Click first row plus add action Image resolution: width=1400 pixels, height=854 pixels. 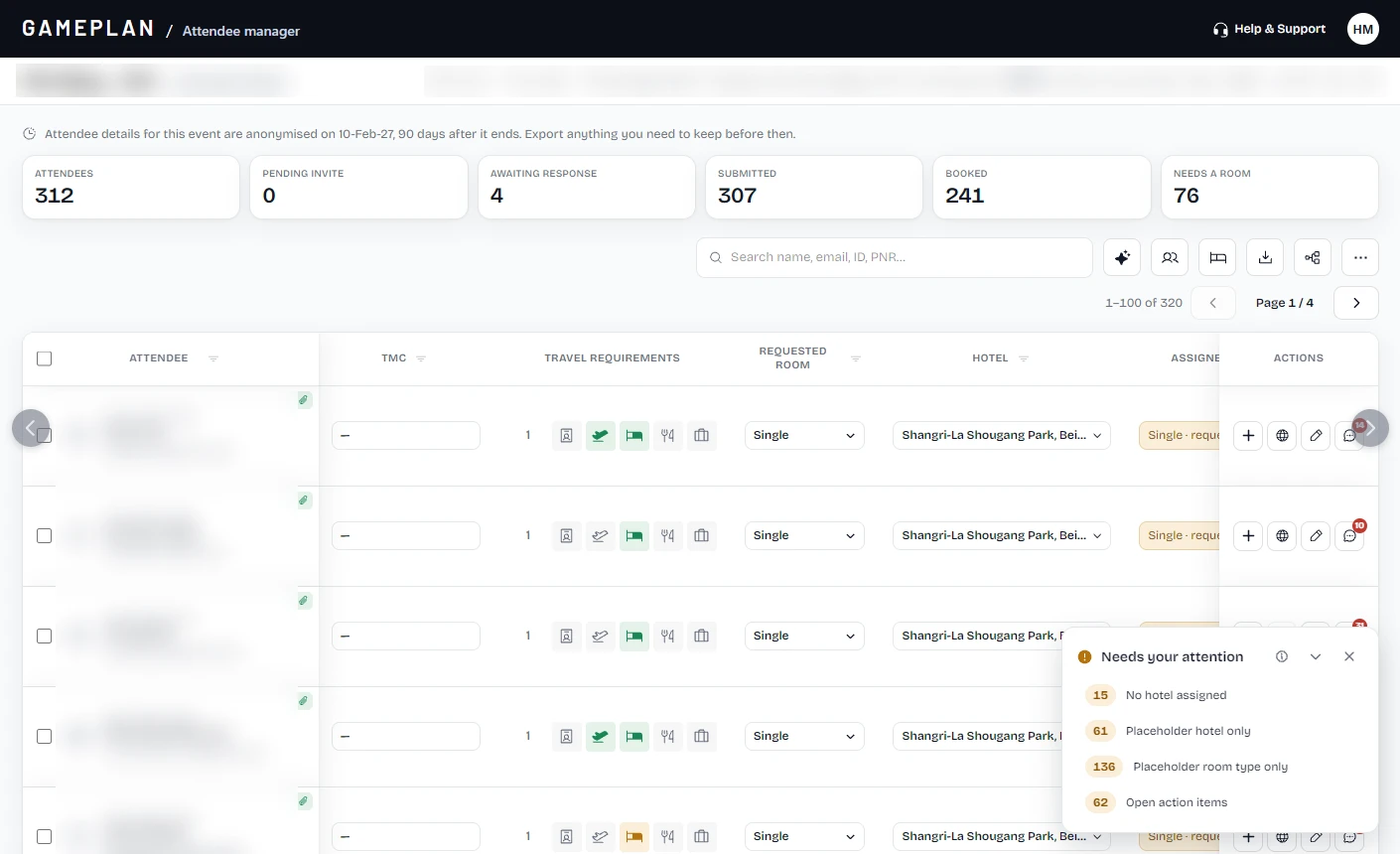point(1248,435)
